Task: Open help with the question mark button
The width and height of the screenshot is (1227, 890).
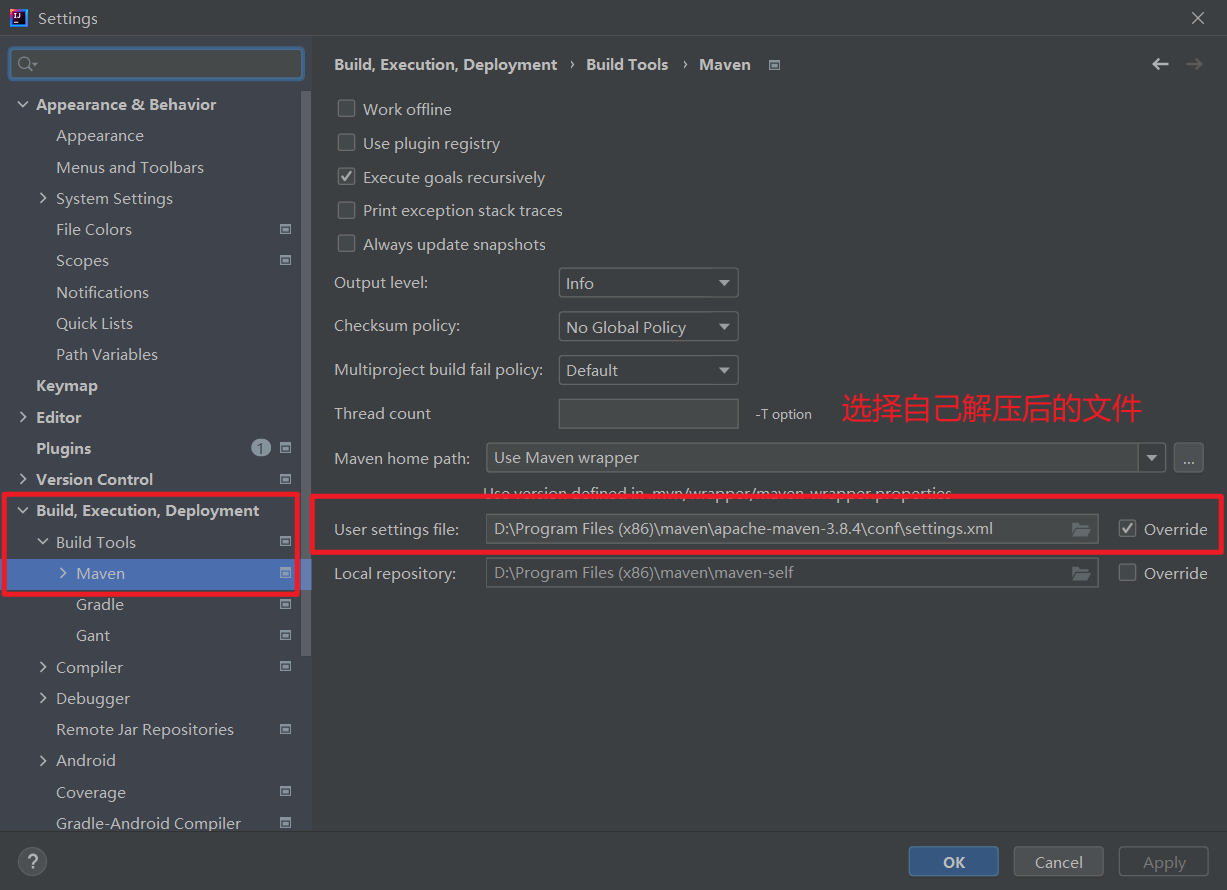Action: pos(32,861)
